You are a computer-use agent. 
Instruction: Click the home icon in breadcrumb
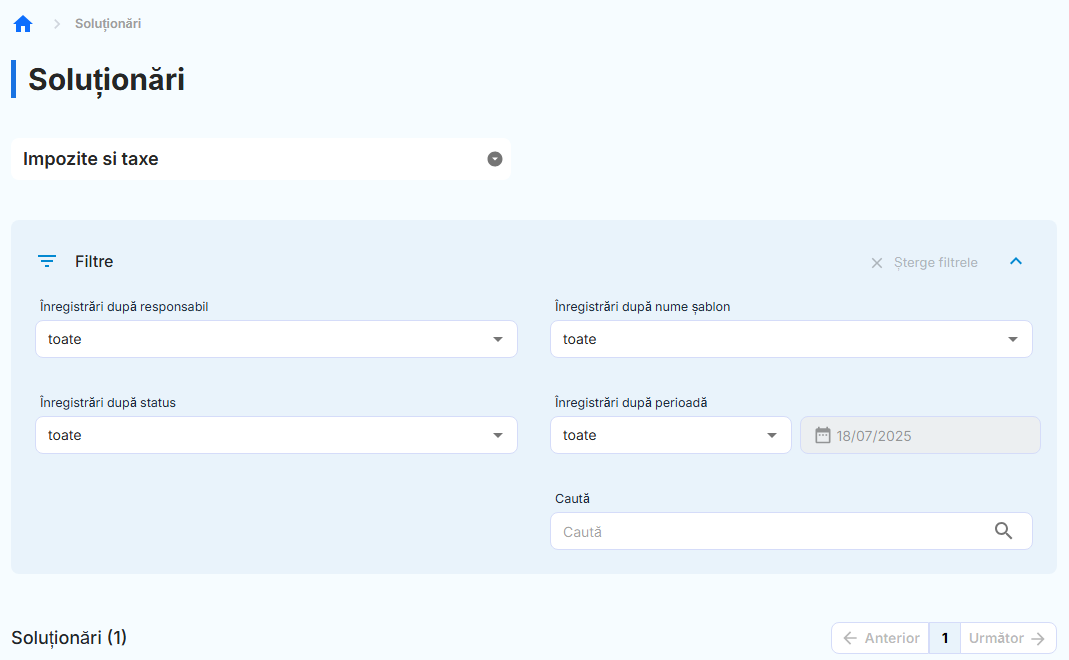tap(23, 23)
